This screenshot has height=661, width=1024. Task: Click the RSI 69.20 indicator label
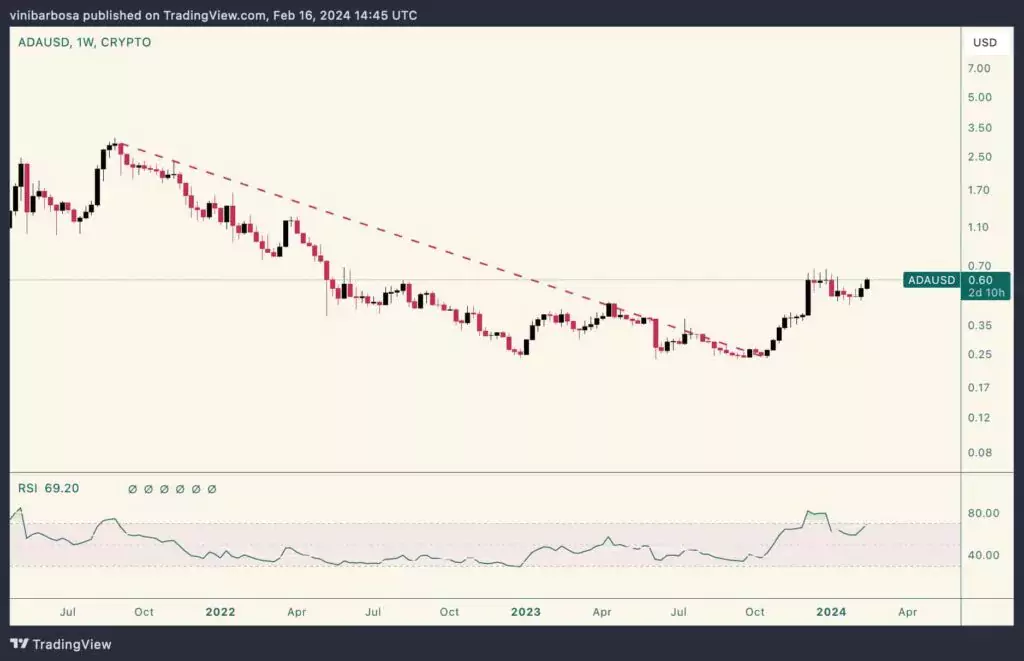coord(48,489)
